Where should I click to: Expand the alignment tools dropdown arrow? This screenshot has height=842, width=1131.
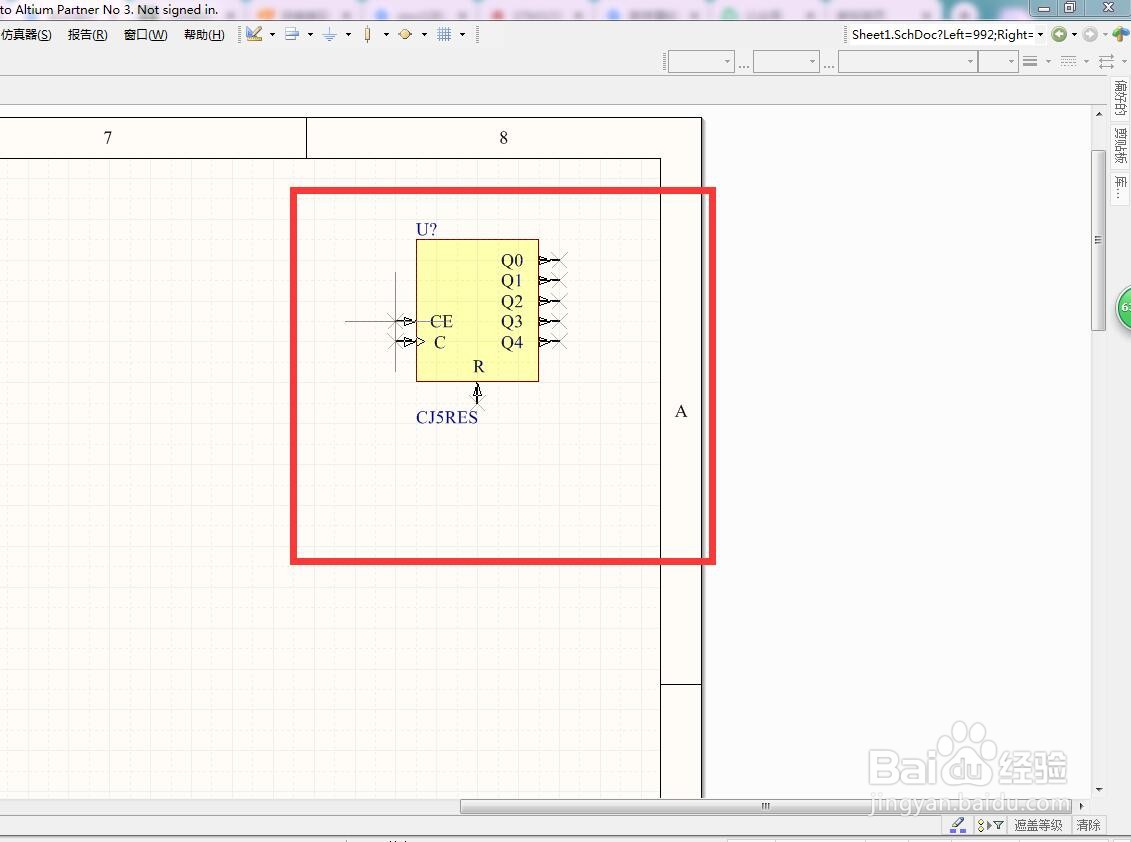pos(310,34)
